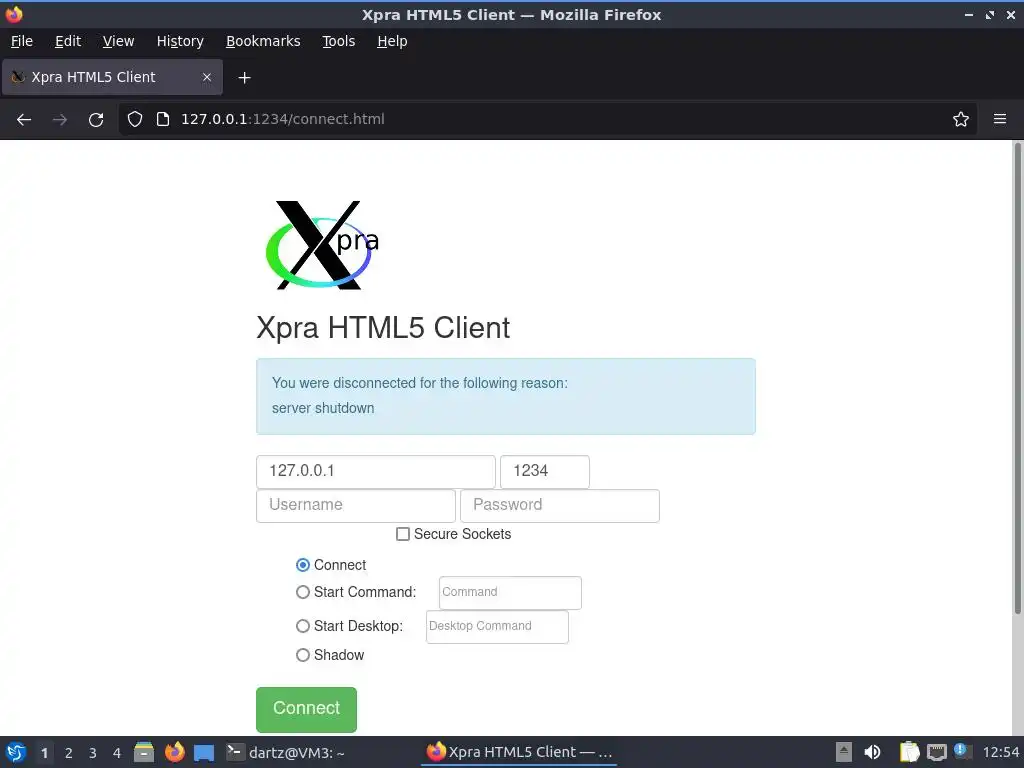Focus the Password input field
1024x768 pixels.
coord(560,505)
